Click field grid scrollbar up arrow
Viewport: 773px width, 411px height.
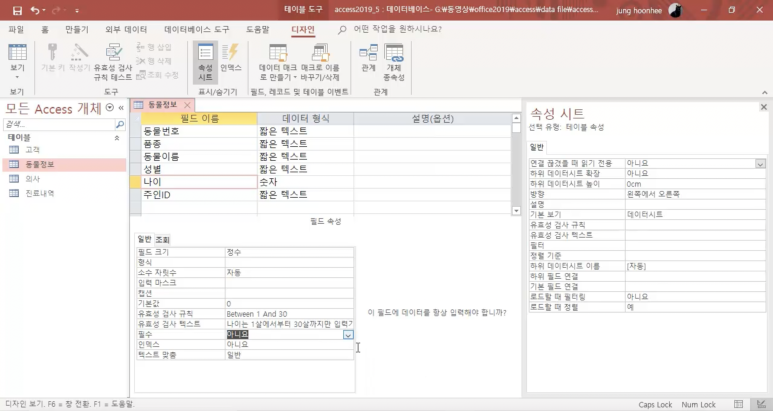(x=516, y=118)
